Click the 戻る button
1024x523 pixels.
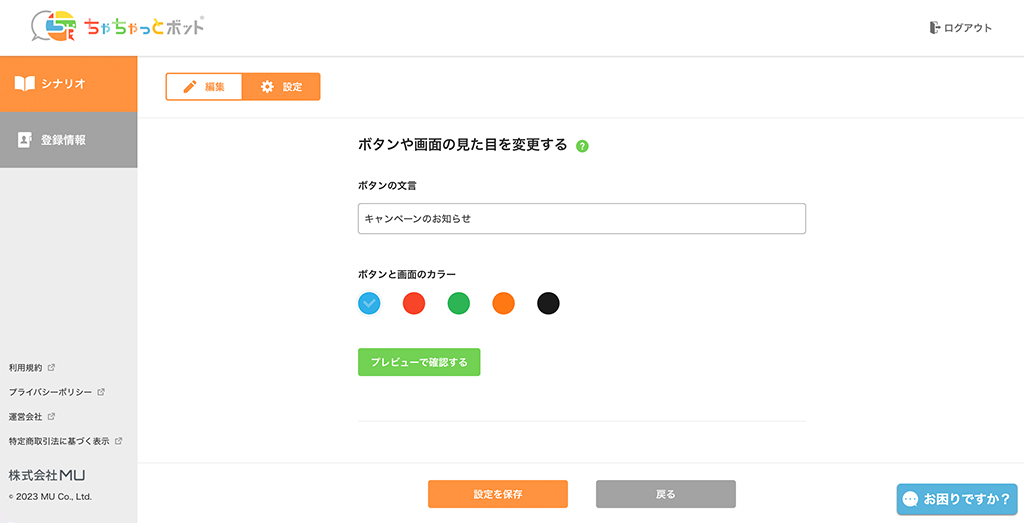pyautogui.click(x=665, y=494)
